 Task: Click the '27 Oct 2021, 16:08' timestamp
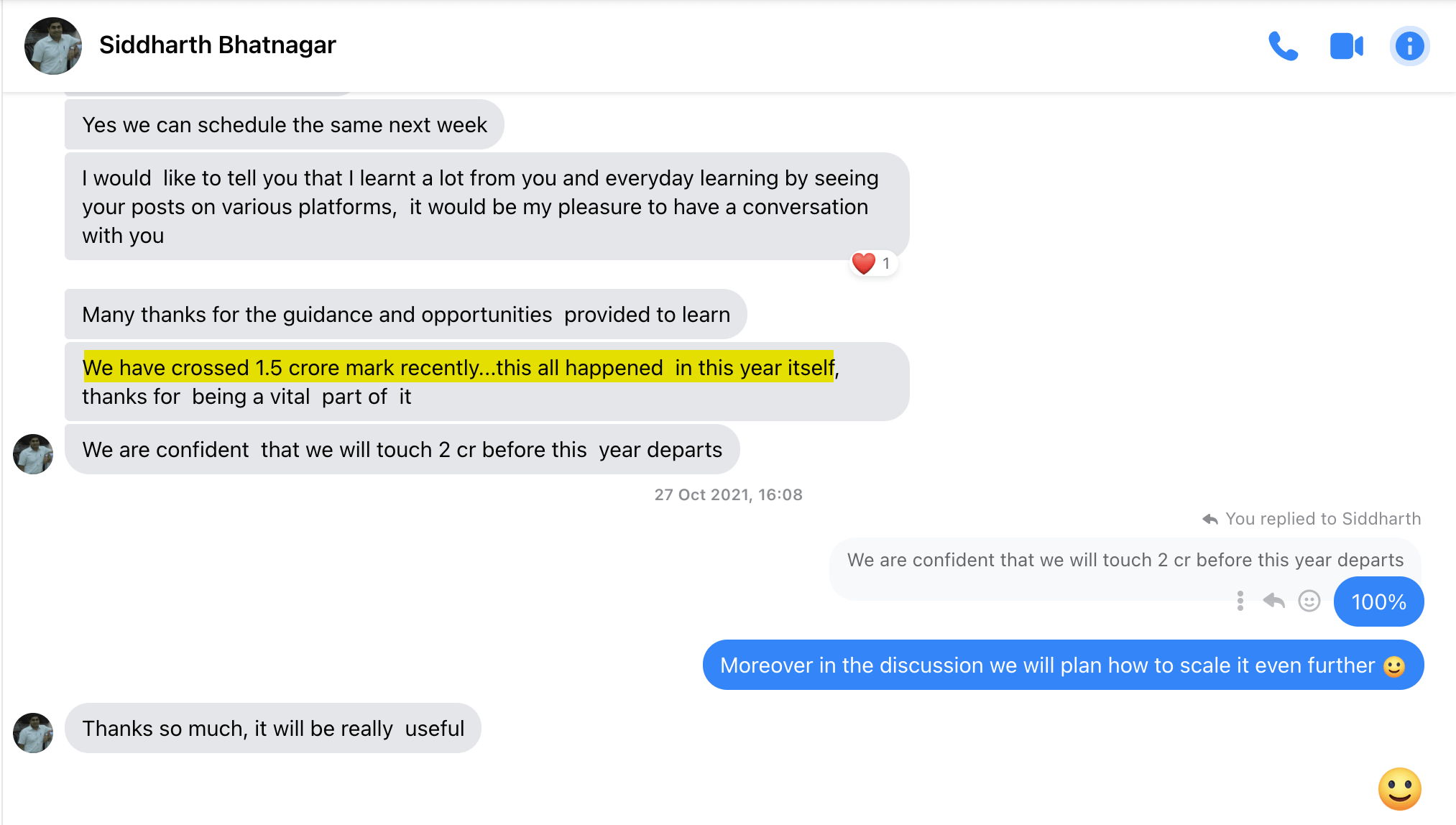728,494
